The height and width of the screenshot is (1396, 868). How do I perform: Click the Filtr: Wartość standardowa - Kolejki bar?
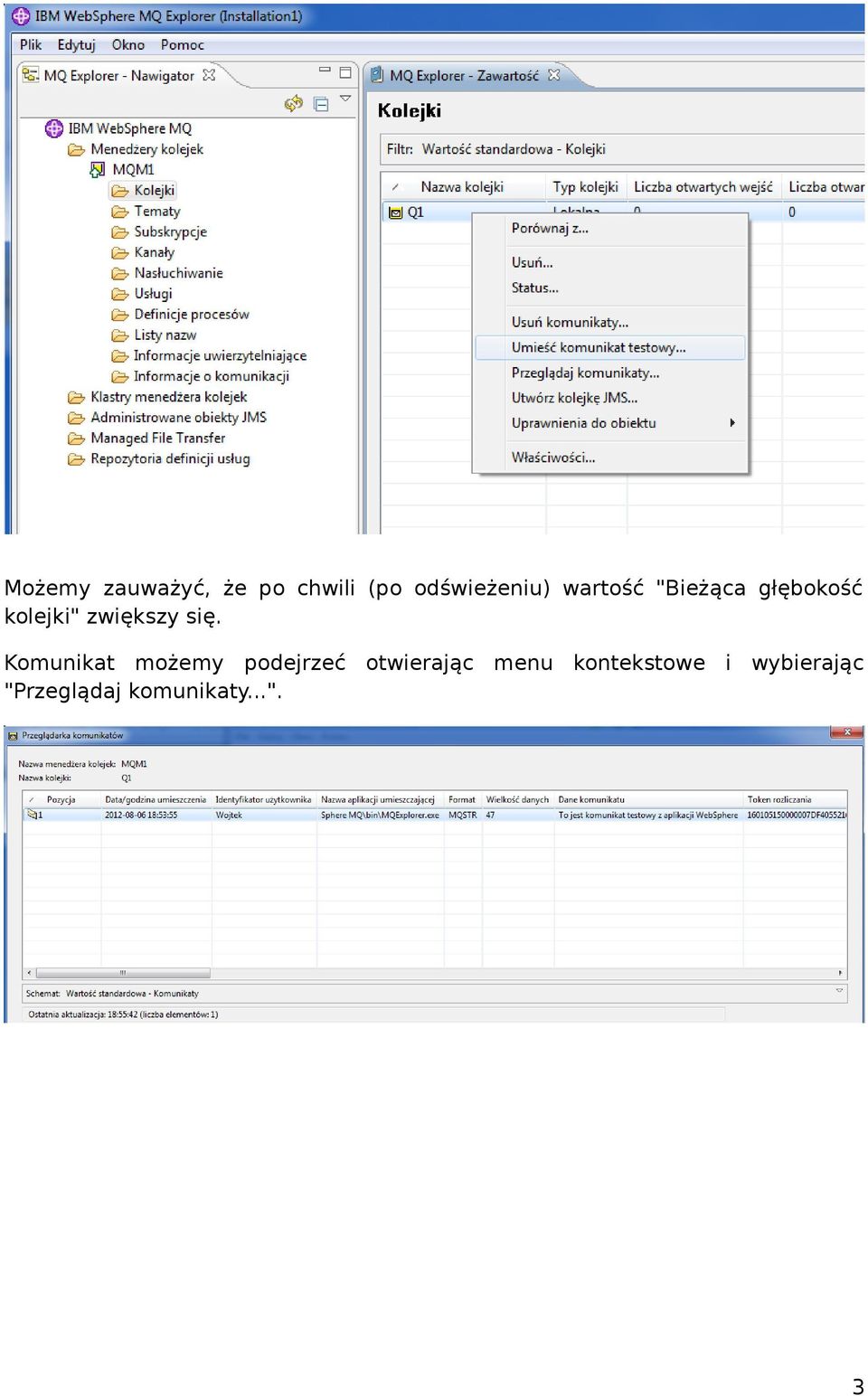pyautogui.click(x=622, y=149)
